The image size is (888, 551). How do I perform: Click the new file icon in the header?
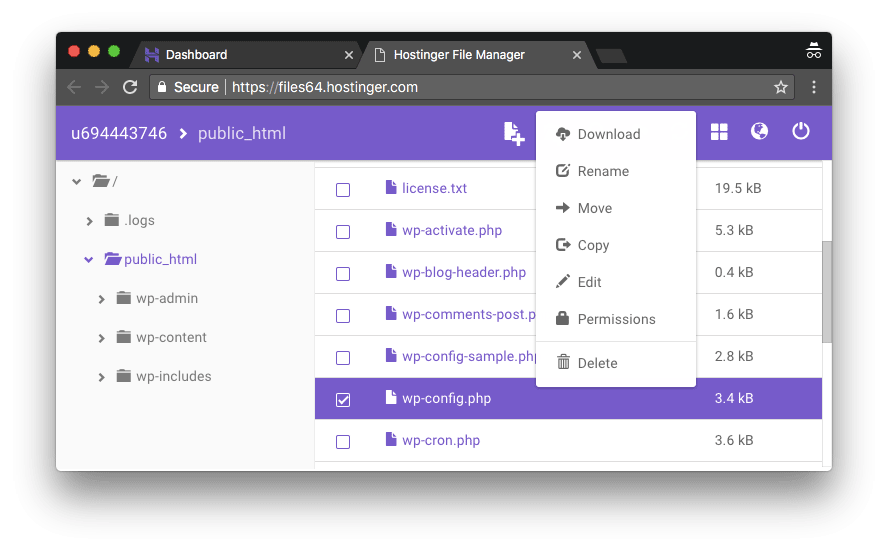pos(514,134)
